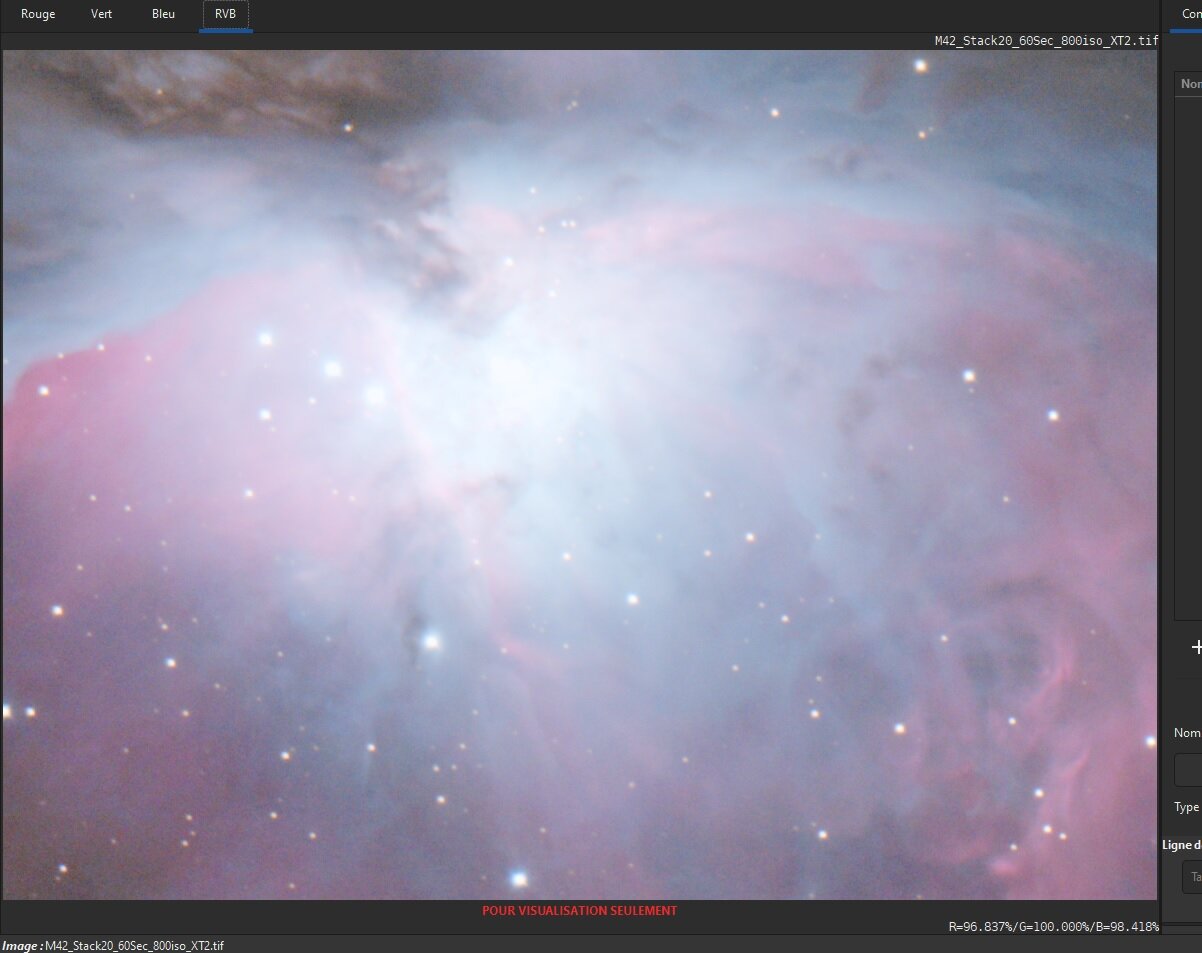The image size is (1202, 953).
Task: Click the plus add button in right panel
Action: tap(1196, 647)
